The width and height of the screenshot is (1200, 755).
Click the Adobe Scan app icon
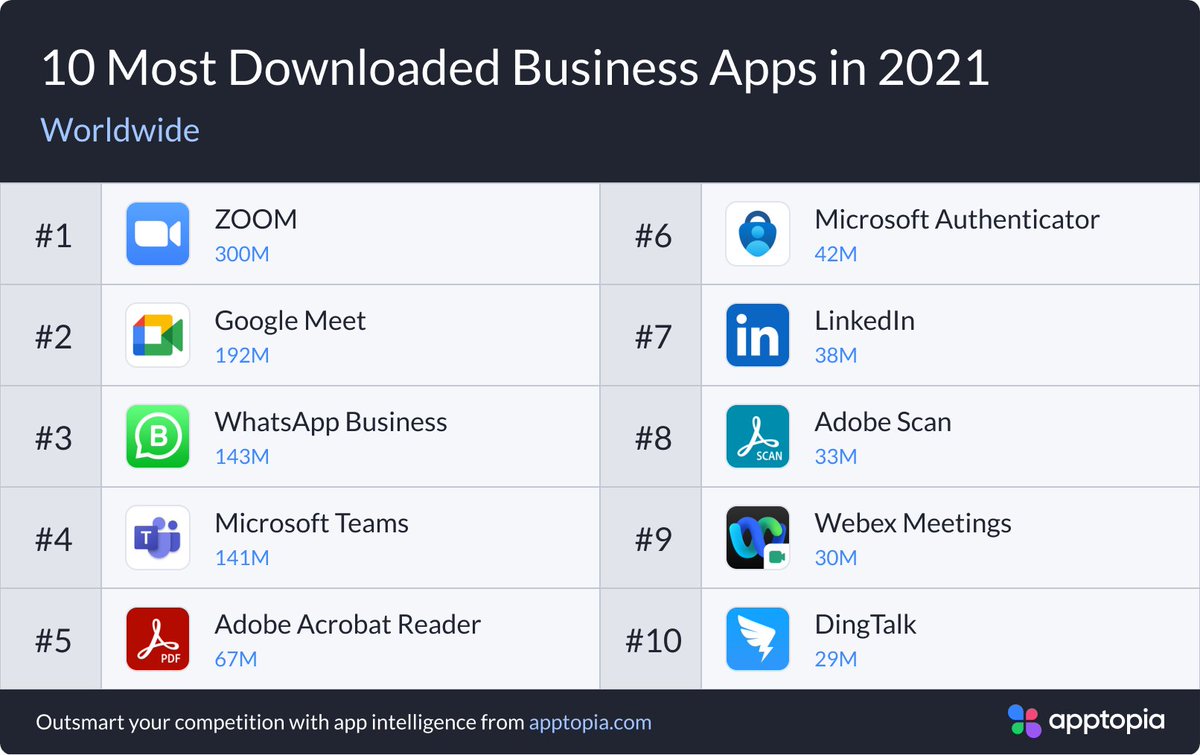click(x=757, y=436)
